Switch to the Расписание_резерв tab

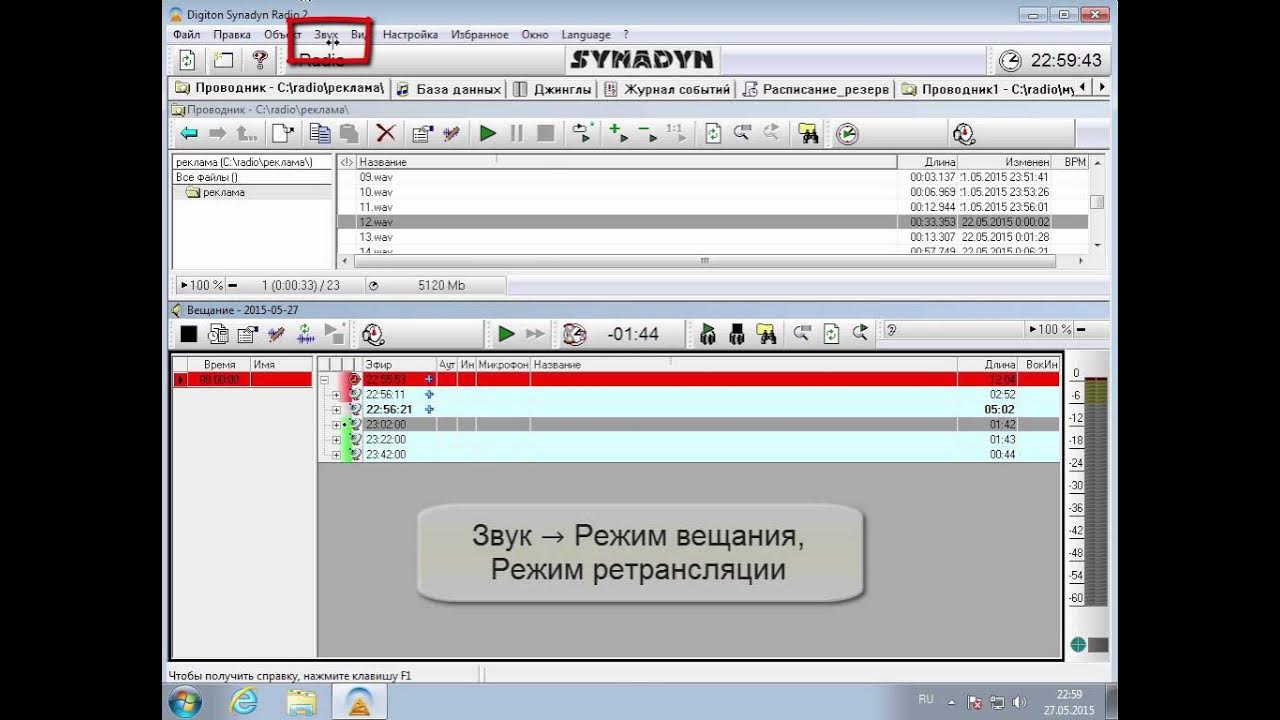(x=816, y=89)
